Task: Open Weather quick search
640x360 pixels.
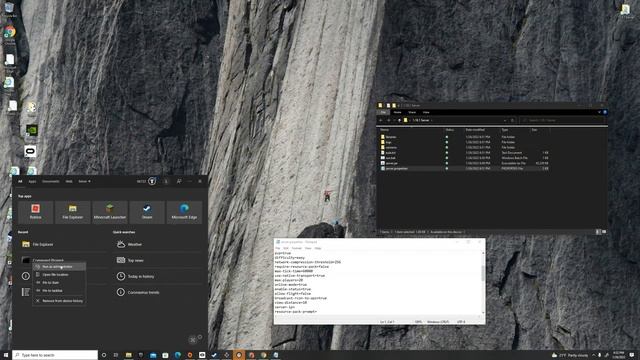Action: [158, 244]
